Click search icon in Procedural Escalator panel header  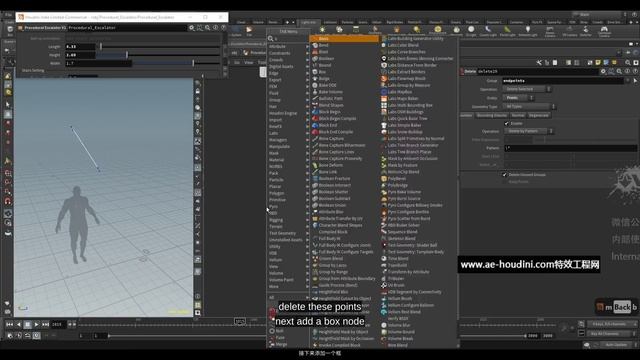point(207,28)
